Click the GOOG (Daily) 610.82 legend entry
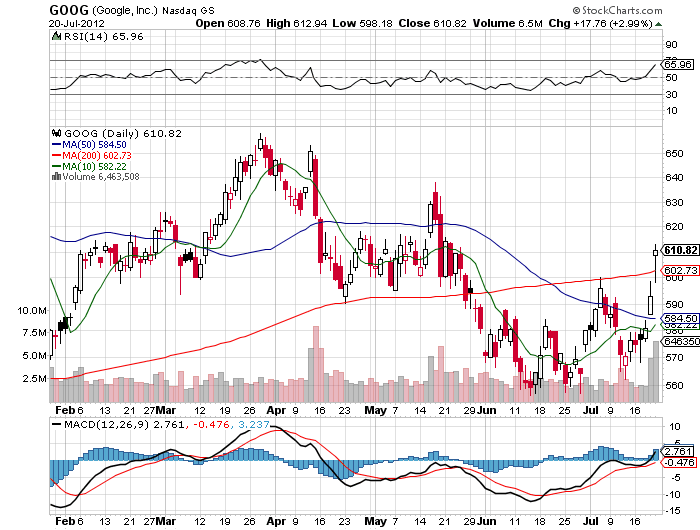Screen dimensions: 700x530 tap(123, 134)
